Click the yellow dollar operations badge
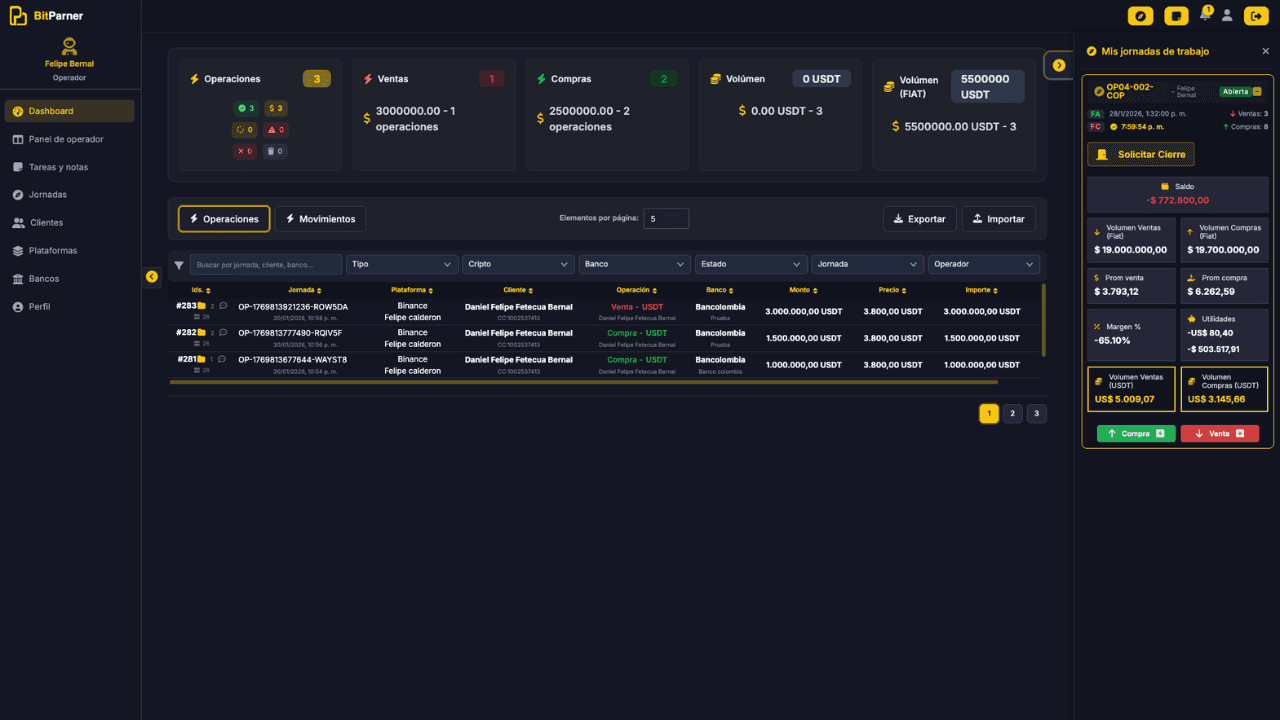The image size is (1280, 720). coord(276,108)
